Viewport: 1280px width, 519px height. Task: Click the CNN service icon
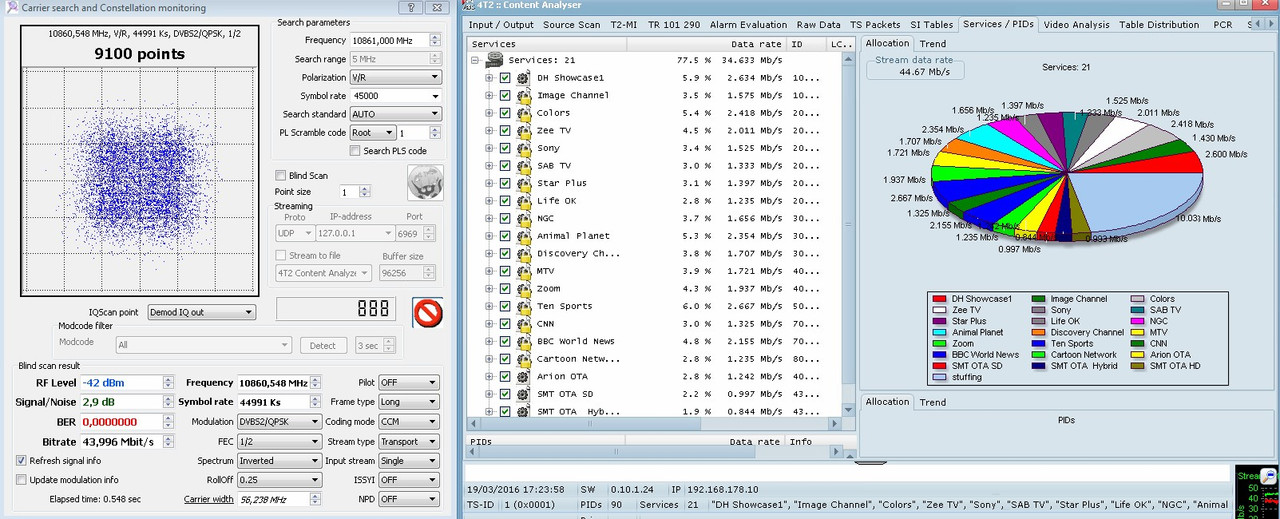coord(523,324)
